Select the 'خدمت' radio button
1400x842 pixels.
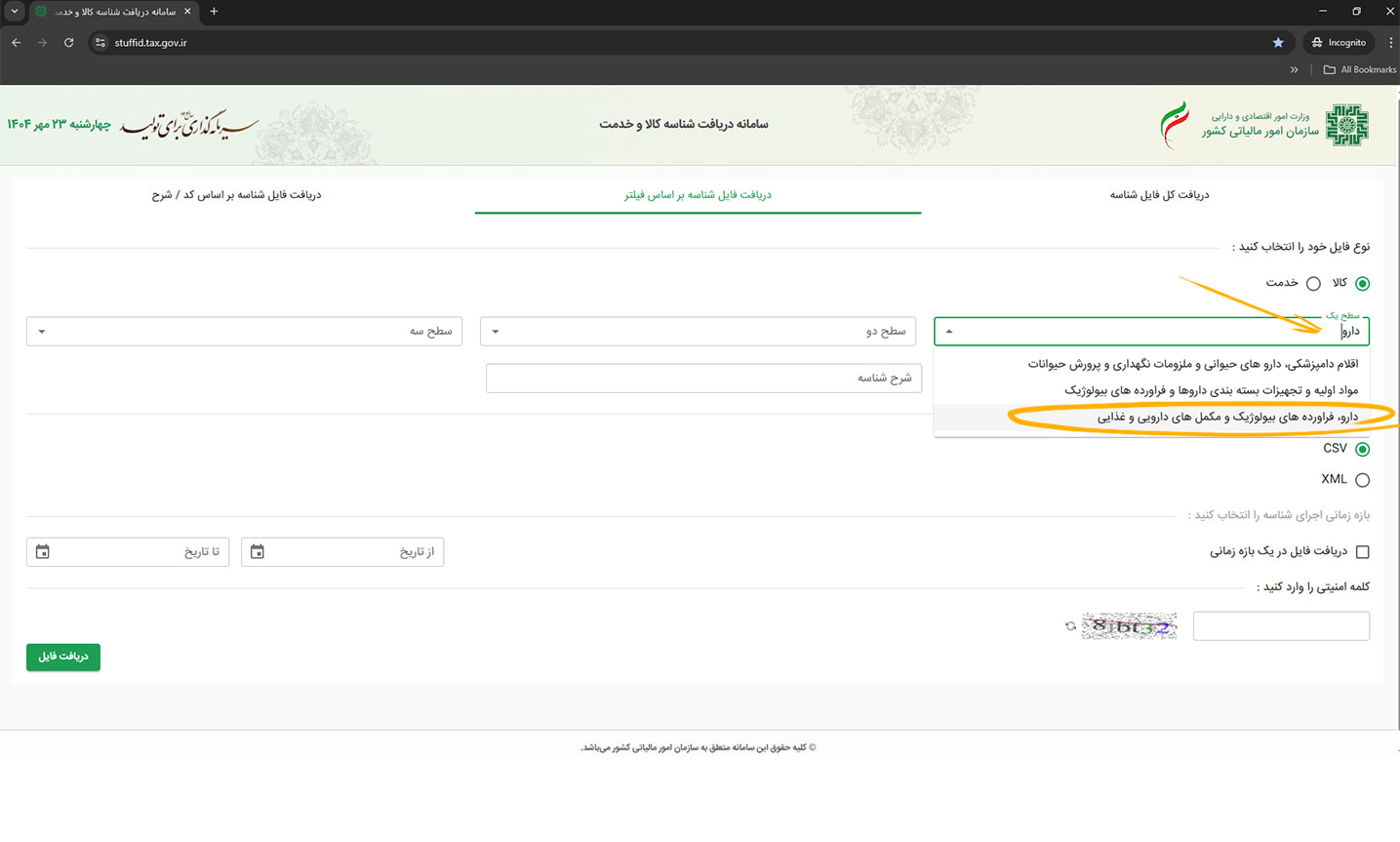(1313, 284)
